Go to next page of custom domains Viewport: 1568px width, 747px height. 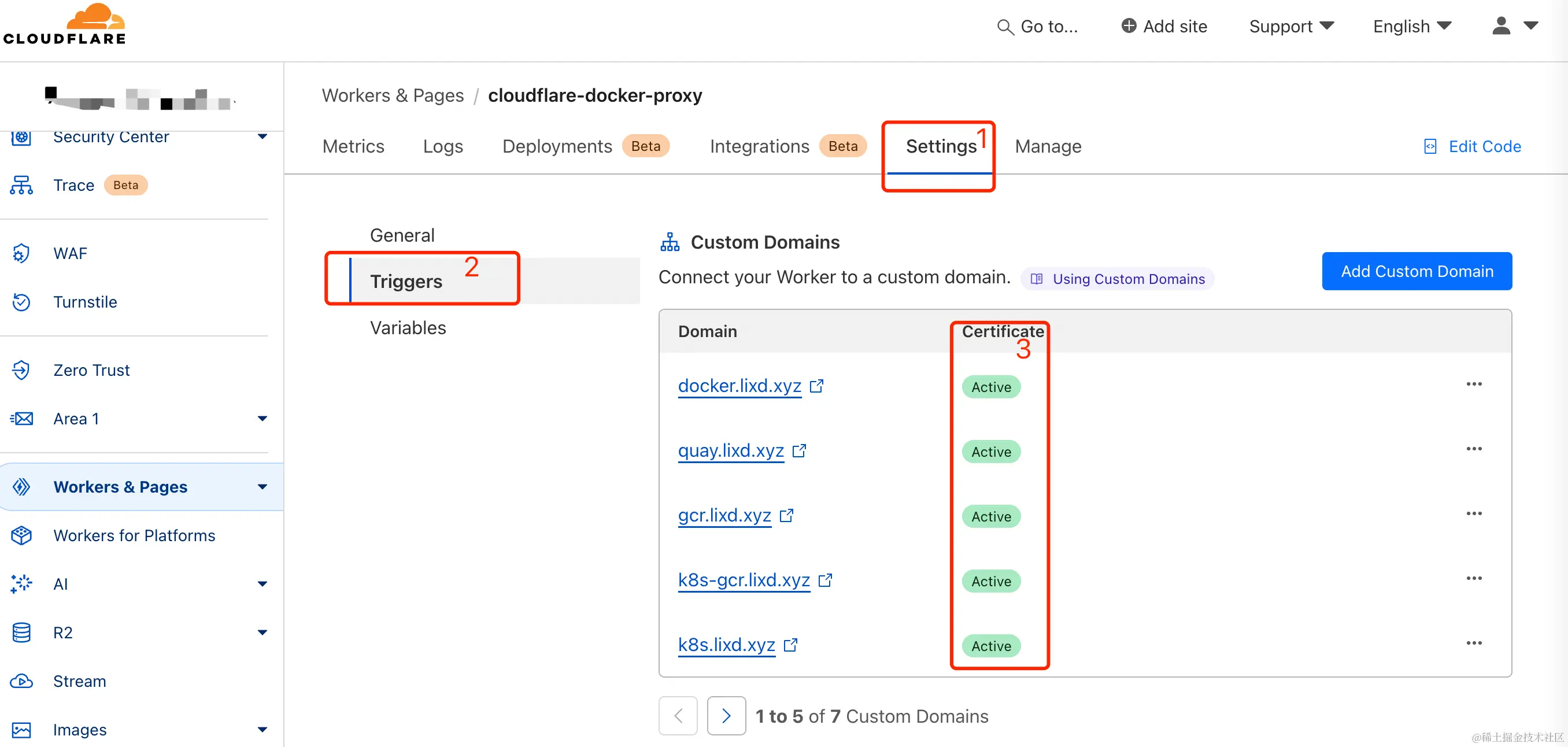[726, 716]
